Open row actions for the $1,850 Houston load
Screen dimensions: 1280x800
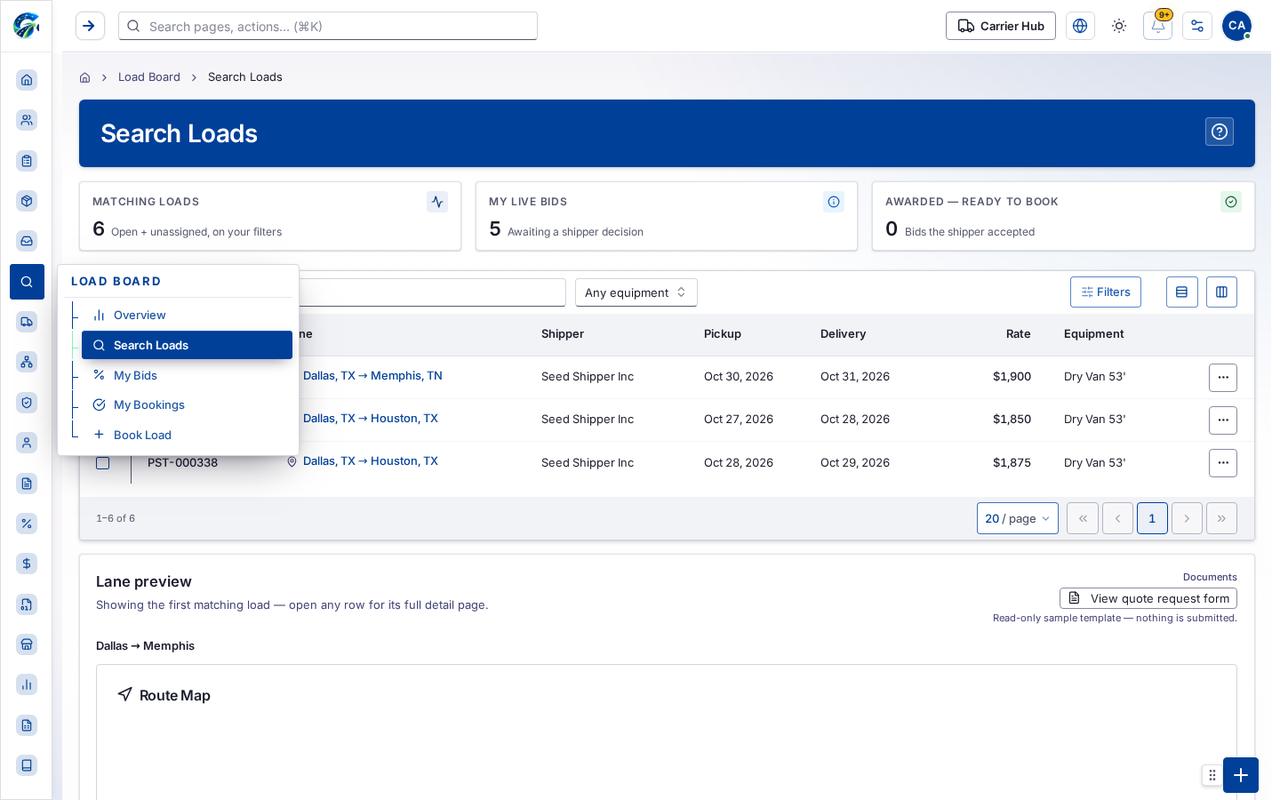(x=1223, y=420)
